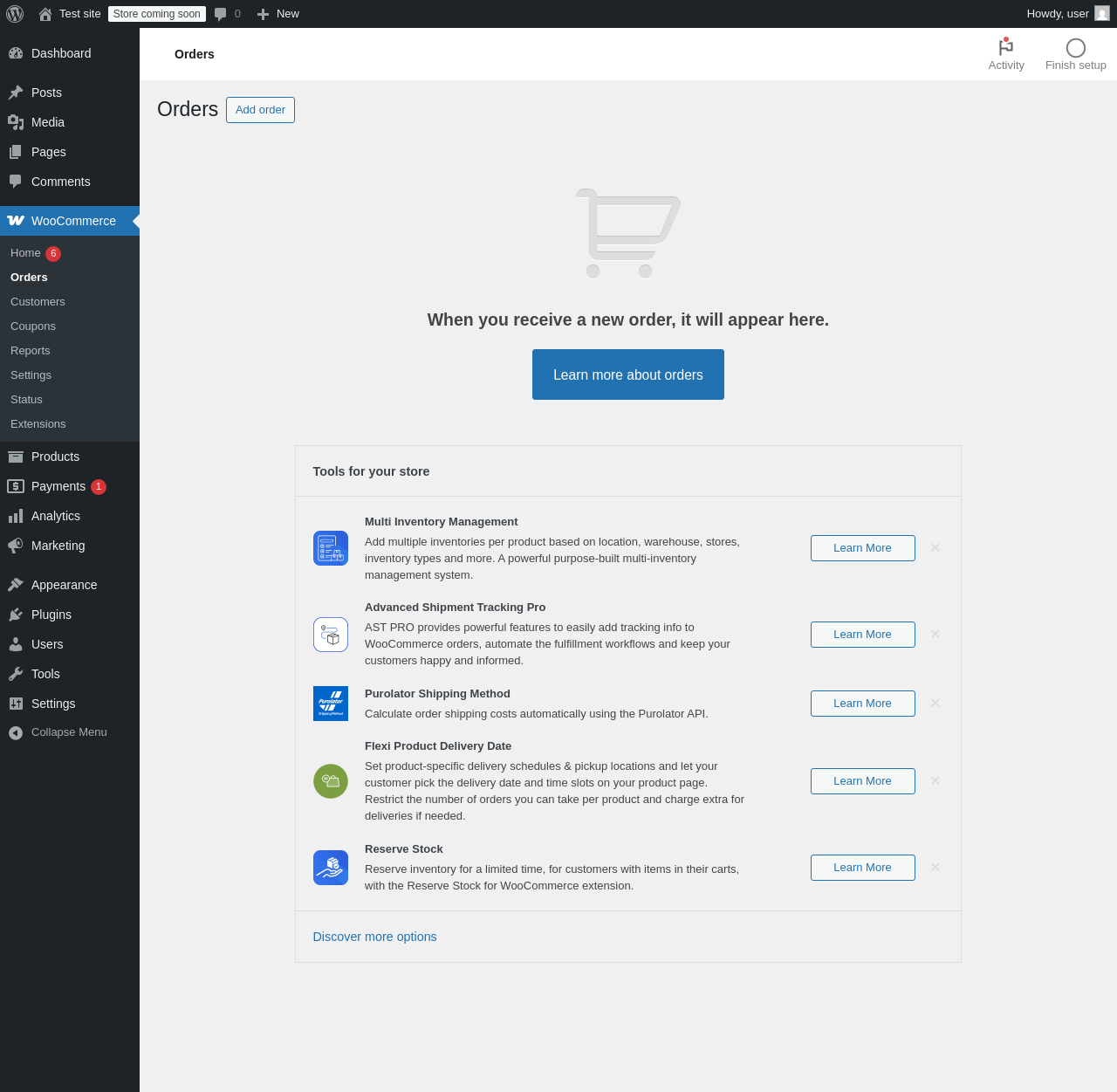Click the Reserve Stock title text
This screenshot has width=1117, height=1092.
(x=403, y=849)
